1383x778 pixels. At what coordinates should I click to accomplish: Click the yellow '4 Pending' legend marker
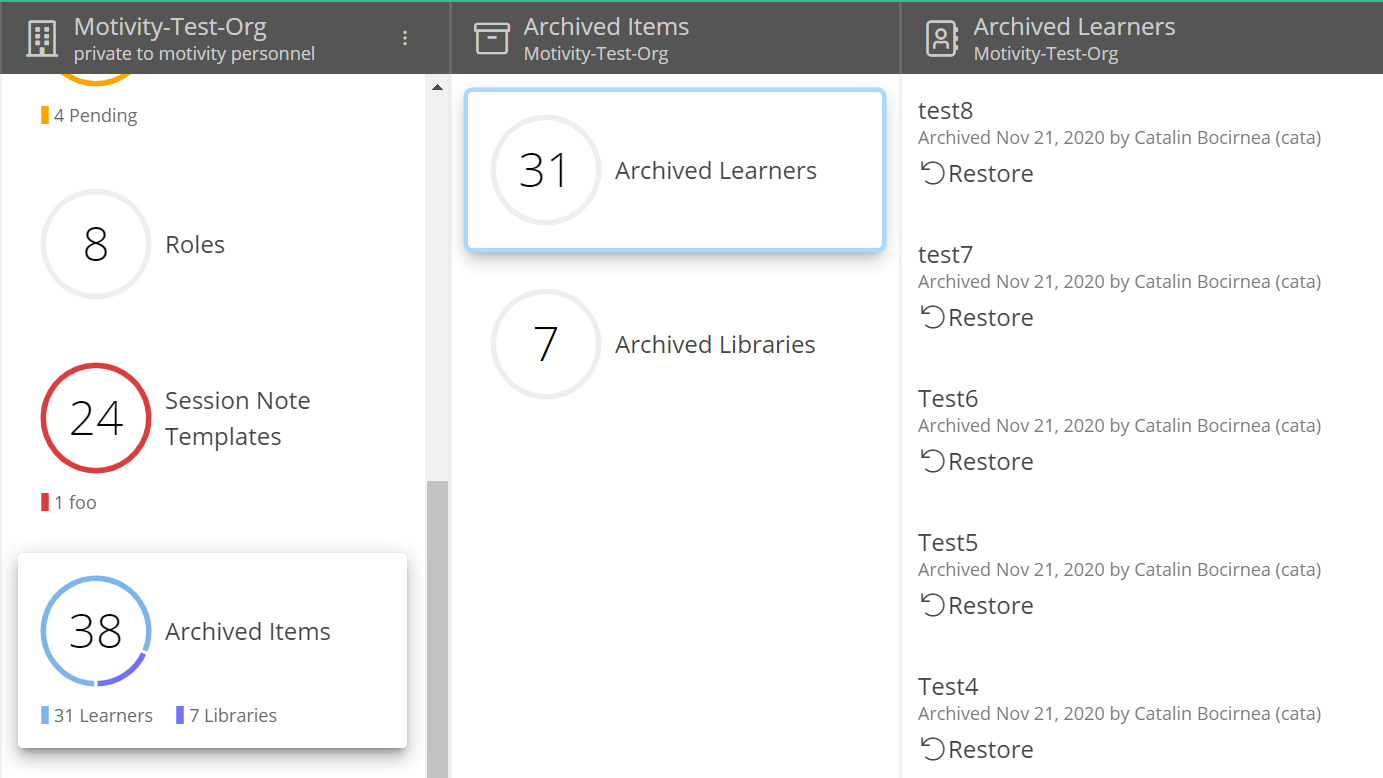coord(43,115)
